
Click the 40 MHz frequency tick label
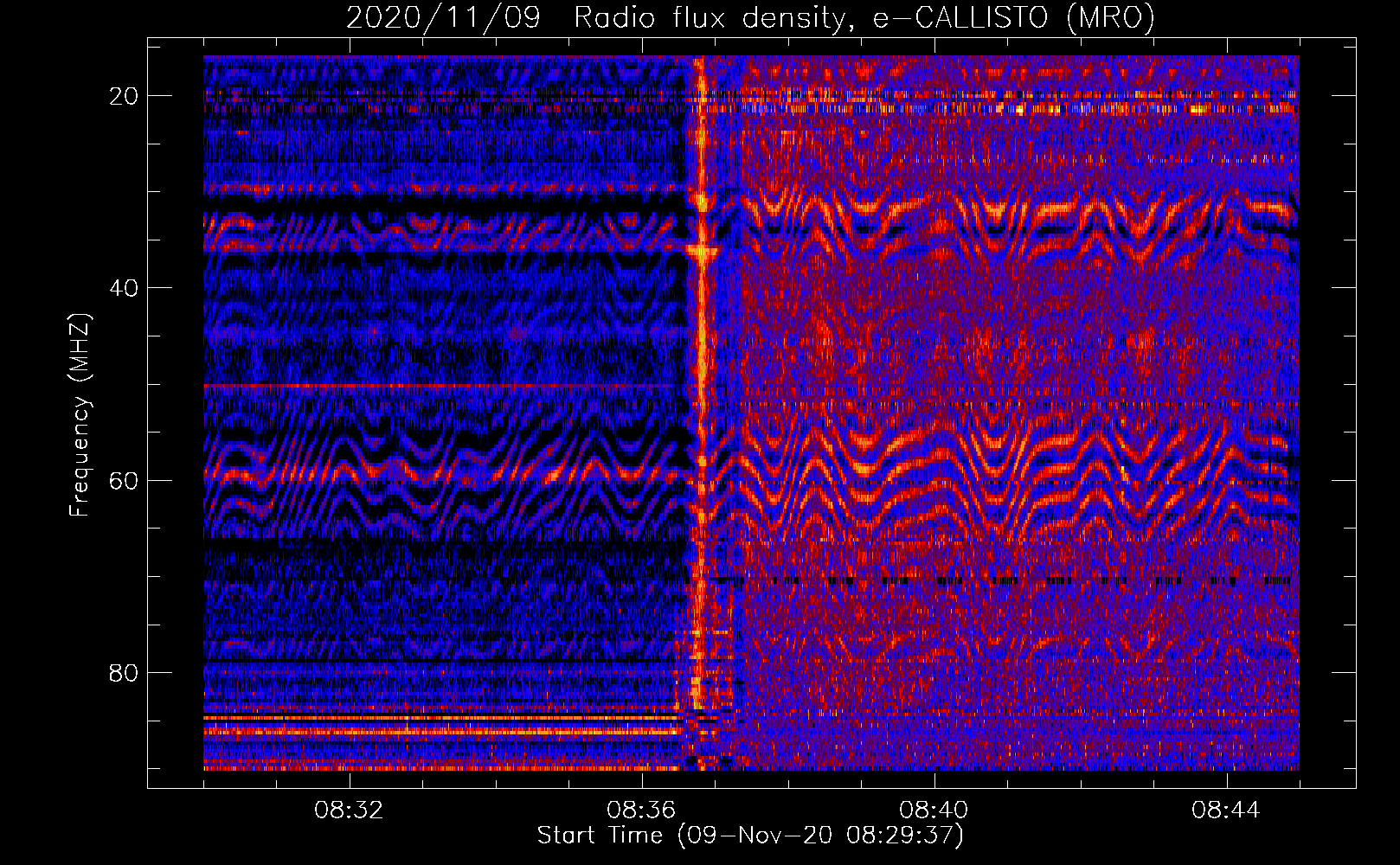click(124, 288)
